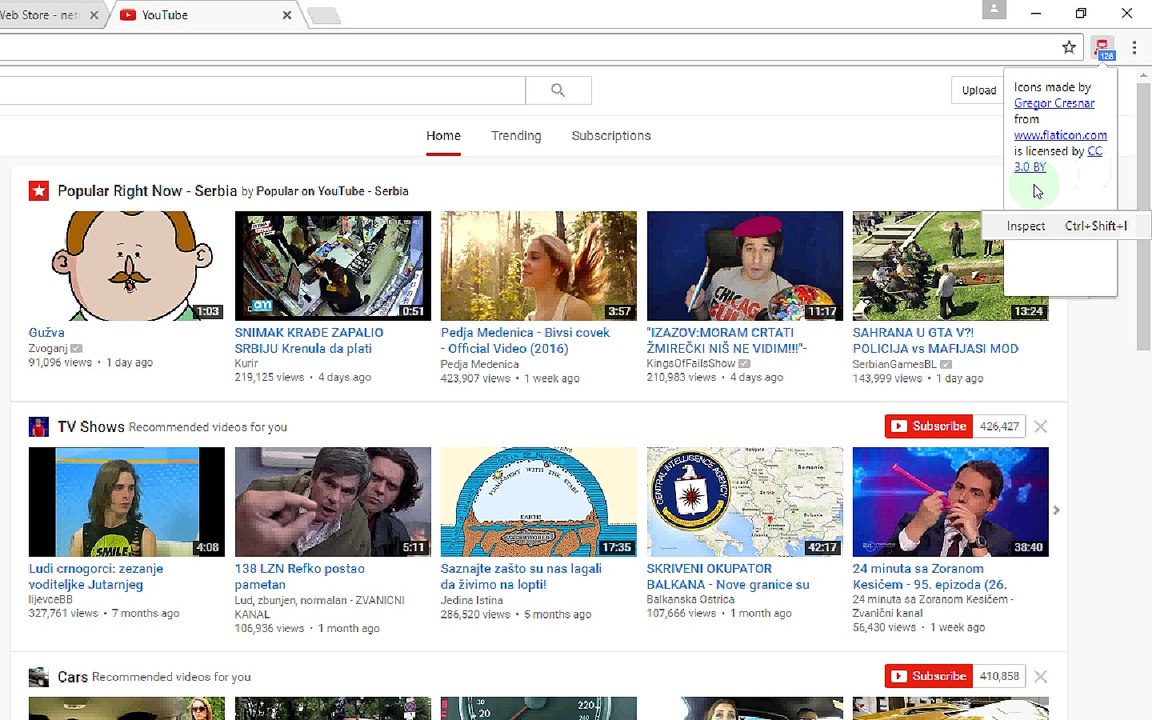Screen dimensions: 1152x720
Task: Open Saznajte zašto su nas lagali title
Action: pyautogui.click(x=521, y=577)
